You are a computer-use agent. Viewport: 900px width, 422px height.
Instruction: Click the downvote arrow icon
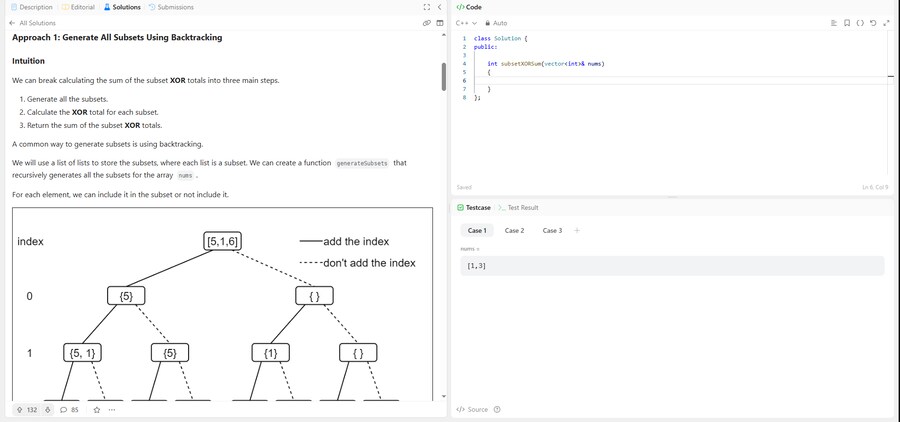coord(47,409)
